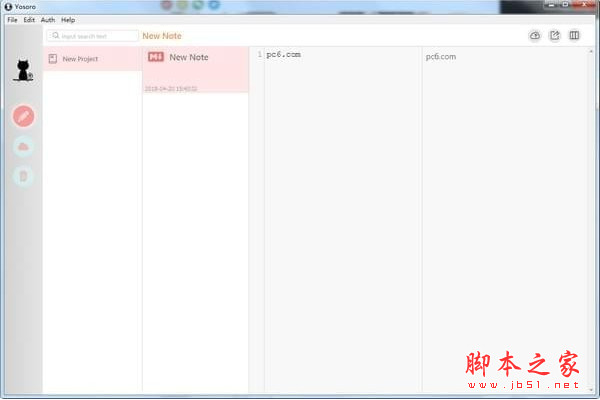Screen dimensions: 600x400
Task: Focus the input search text field
Action: (x=93, y=36)
